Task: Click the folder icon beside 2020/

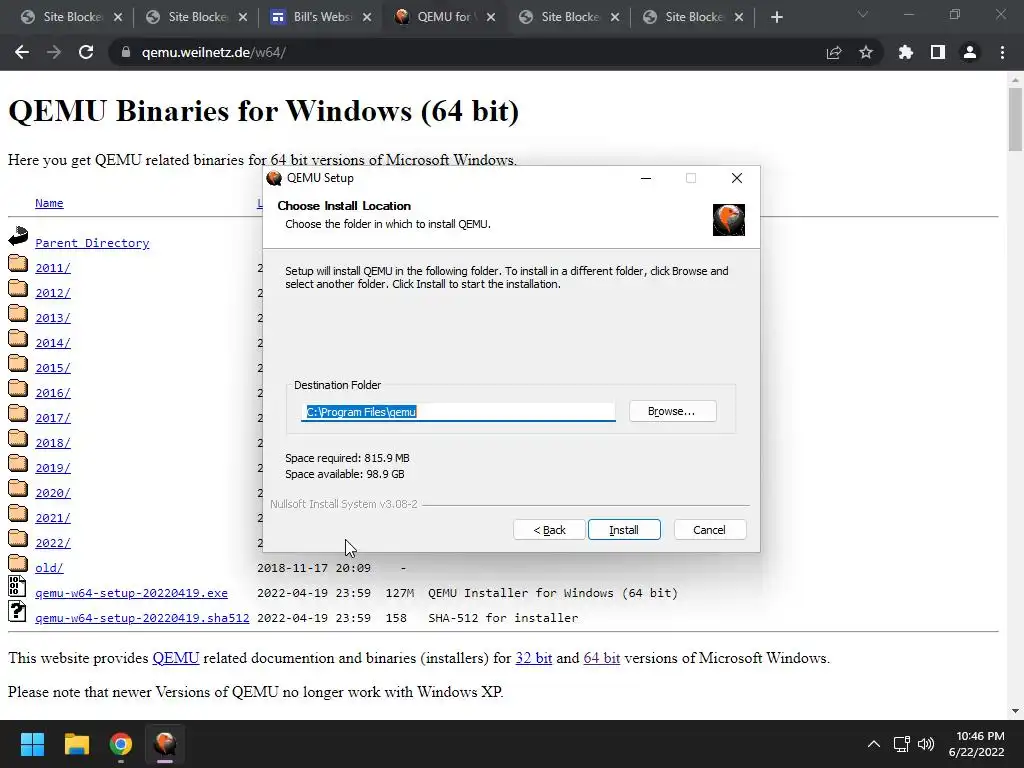Action: click(x=18, y=488)
